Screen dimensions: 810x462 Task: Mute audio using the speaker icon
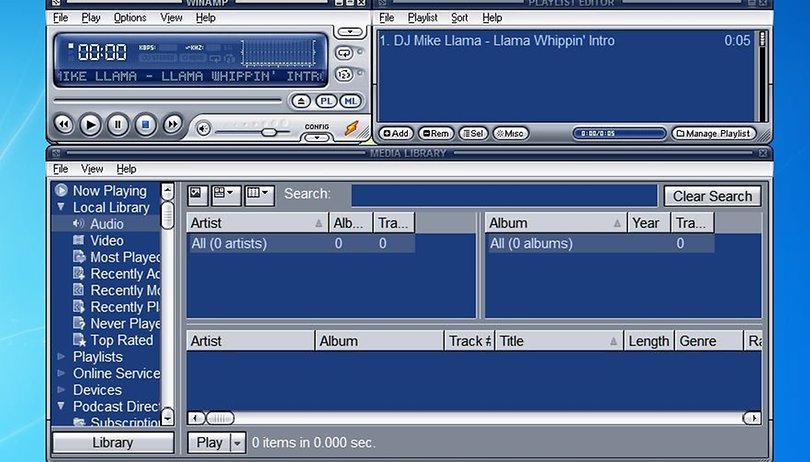(204, 129)
